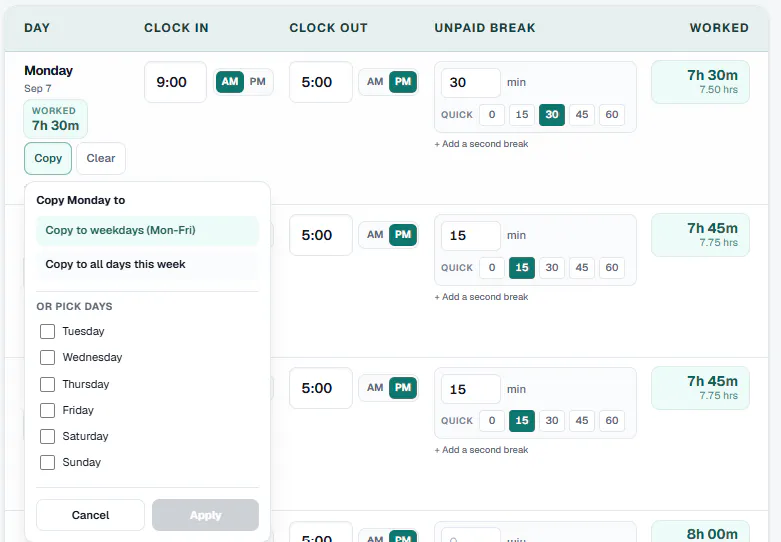Image resolution: width=781 pixels, height=542 pixels.
Task: Select the UNPAID BREAK column header
Action: point(485,28)
